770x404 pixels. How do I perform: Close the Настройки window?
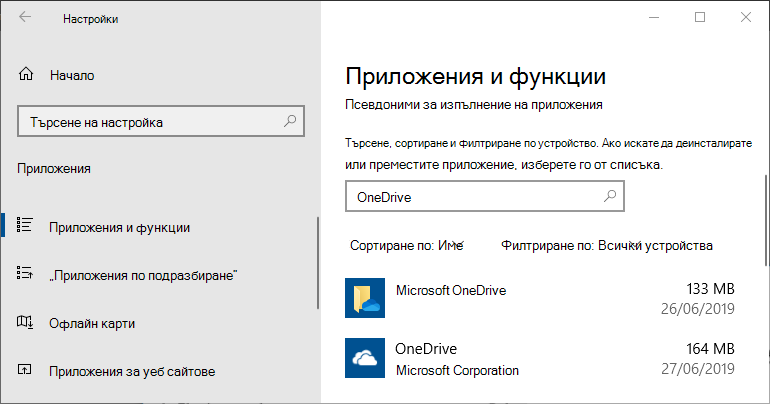tap(745, 17)
